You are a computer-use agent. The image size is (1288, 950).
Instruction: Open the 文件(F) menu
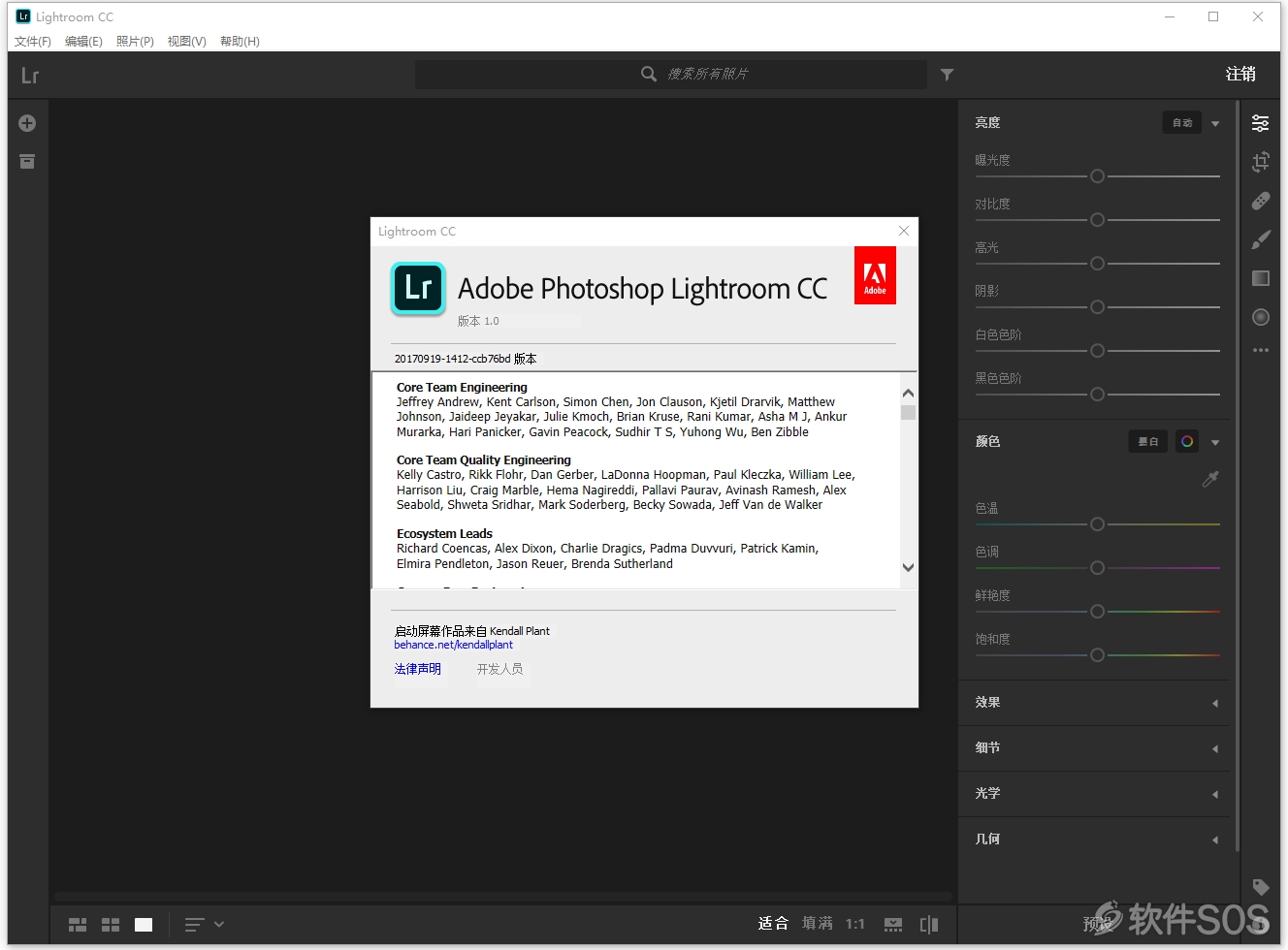coord(33,42)
